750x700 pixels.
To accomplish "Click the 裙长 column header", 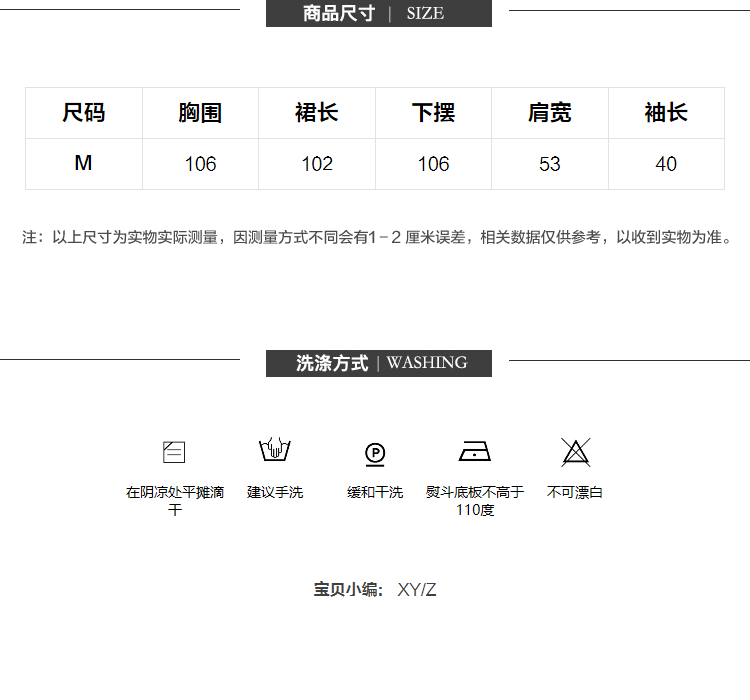I will click(x=317, y=113).
